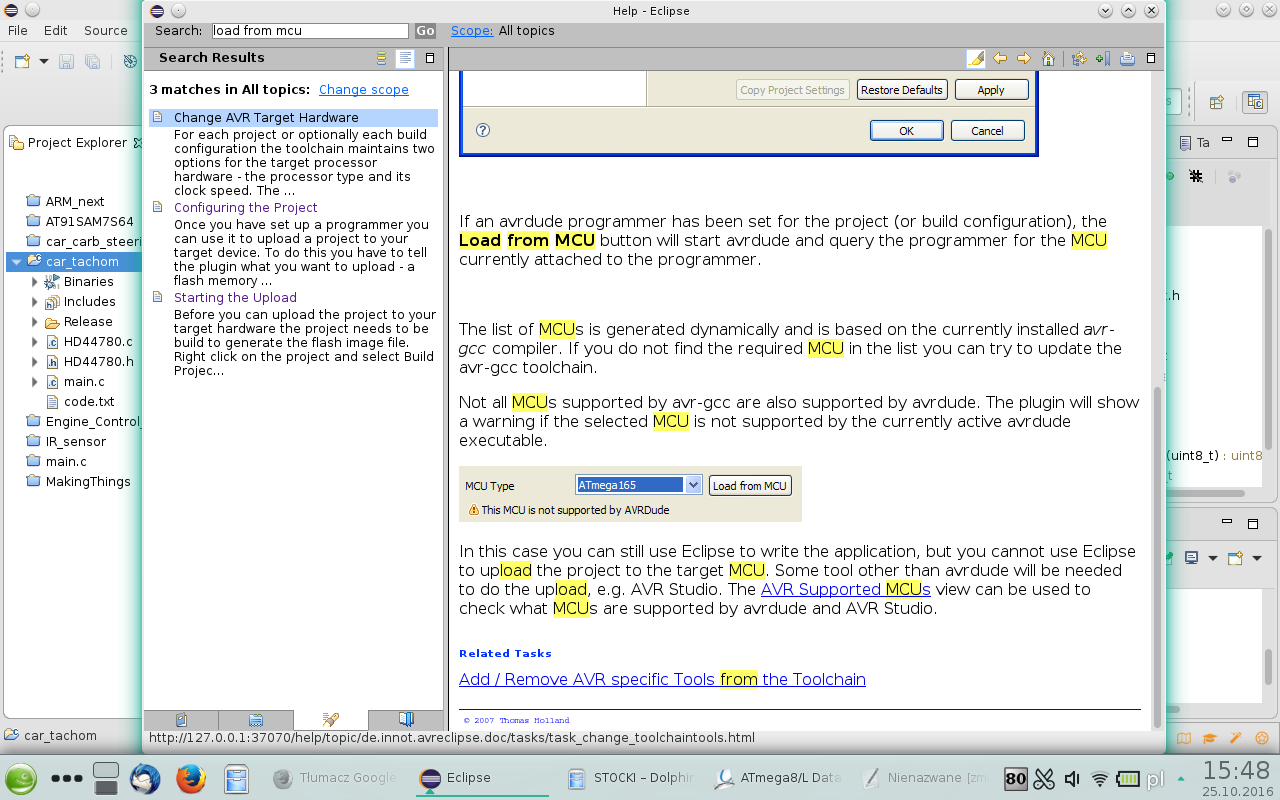1280x800 pixels.
Task: Go back using the yellow left arrow
Action: [x=999, y=58]
